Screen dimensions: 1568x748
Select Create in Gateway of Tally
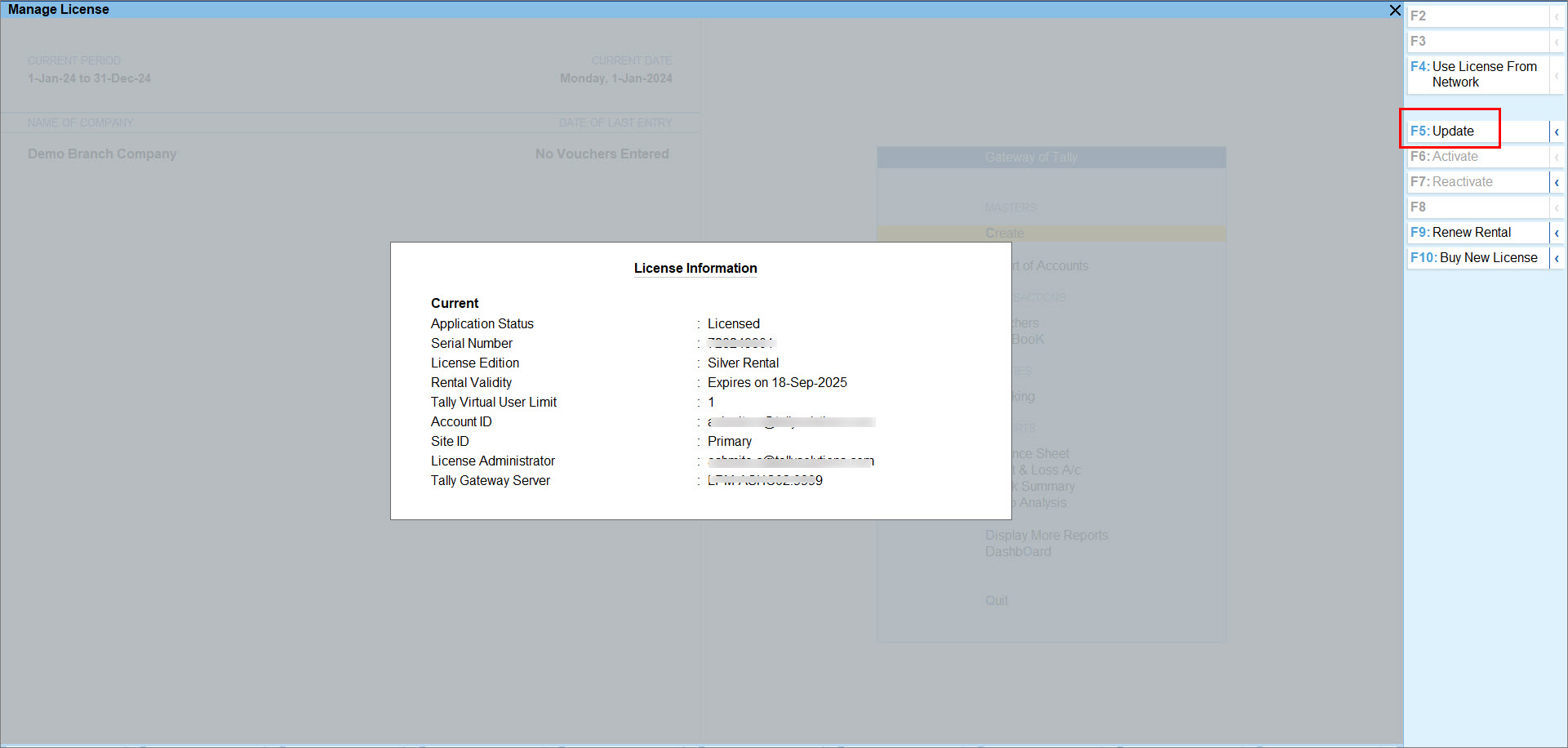coord(1051,234)
